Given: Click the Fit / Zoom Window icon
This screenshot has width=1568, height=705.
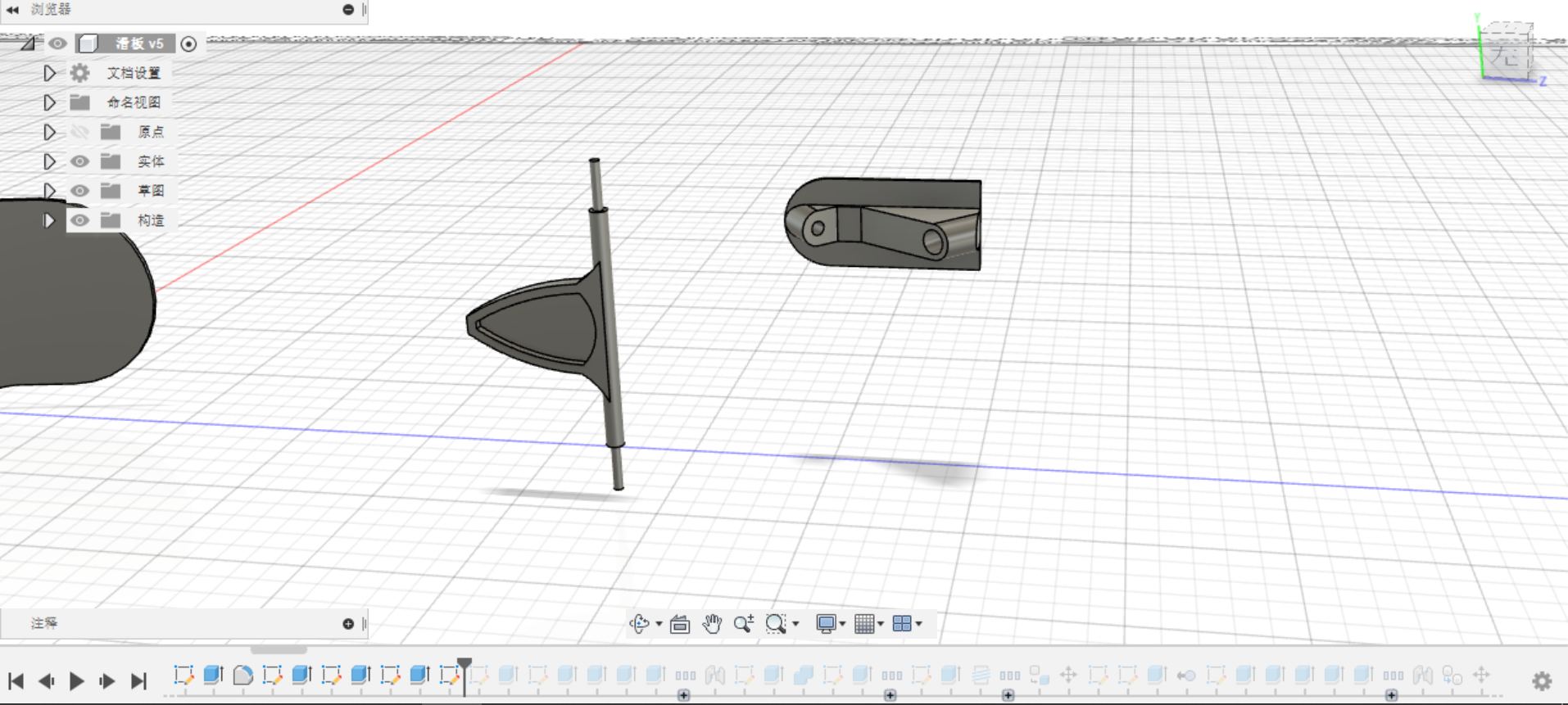Looking at the screenshot, I should point(775,624).
